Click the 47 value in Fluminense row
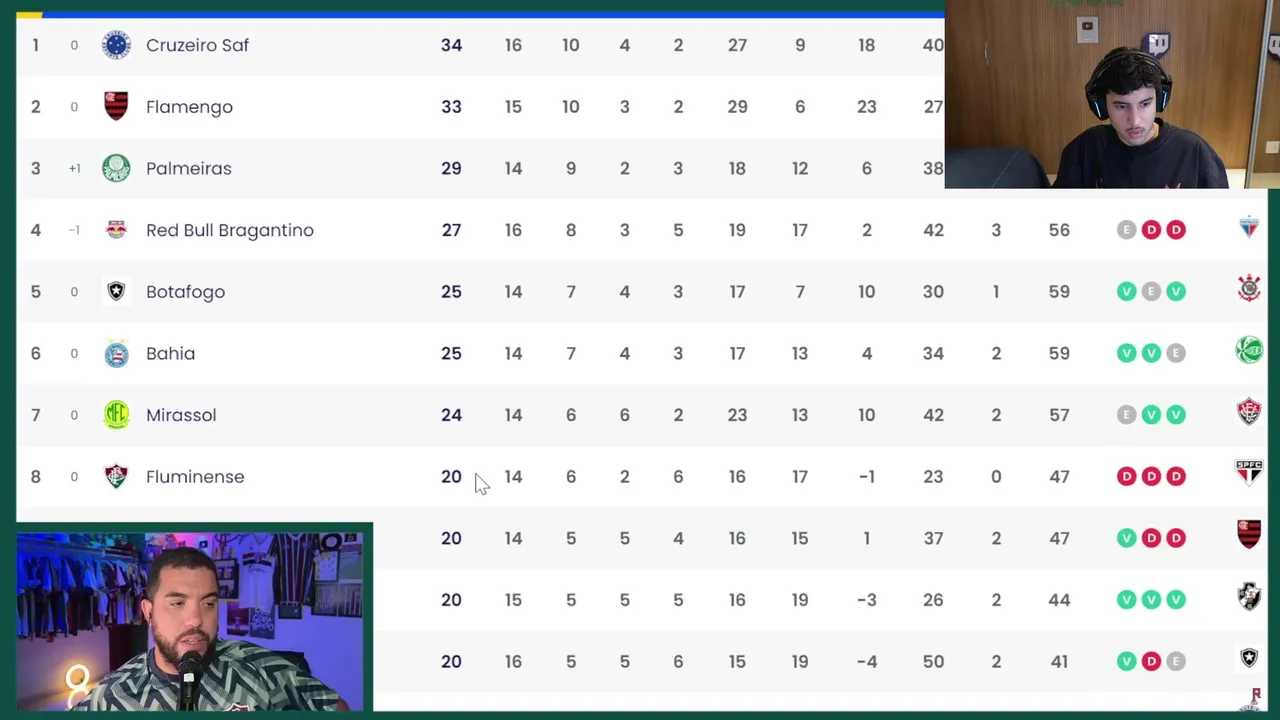 [1059, 477]
